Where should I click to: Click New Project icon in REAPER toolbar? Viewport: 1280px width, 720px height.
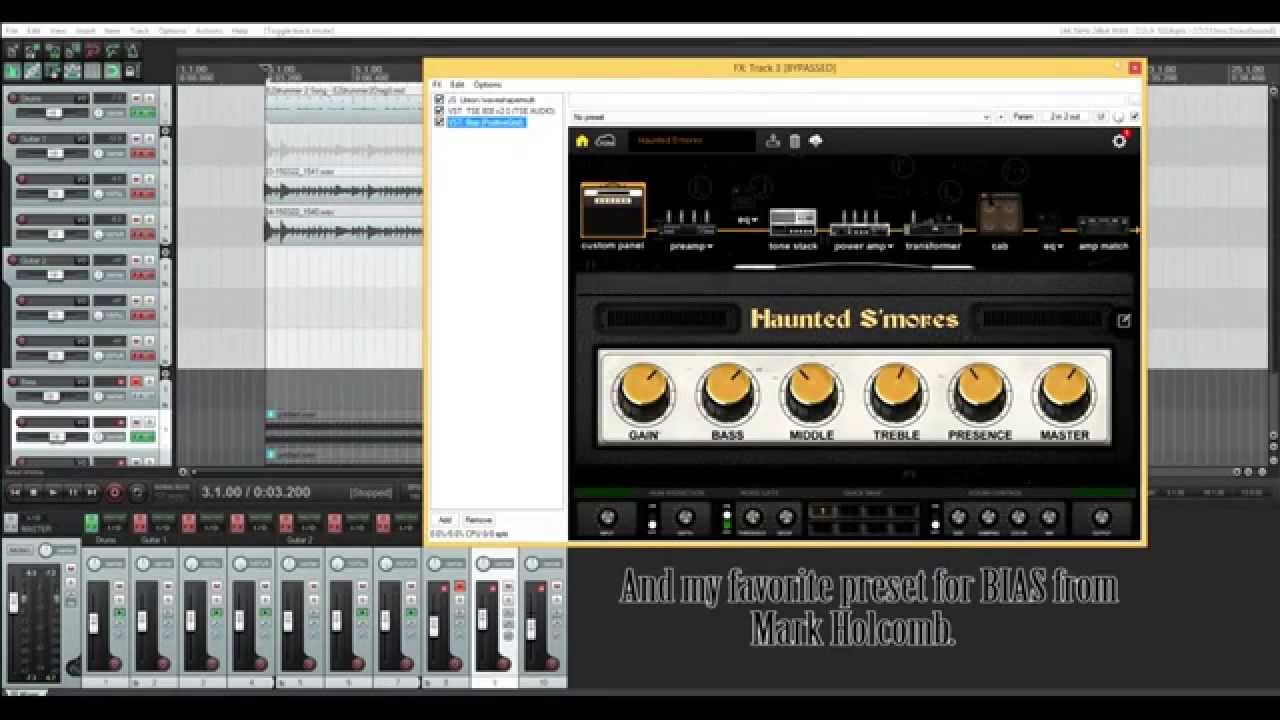point(13,51)
